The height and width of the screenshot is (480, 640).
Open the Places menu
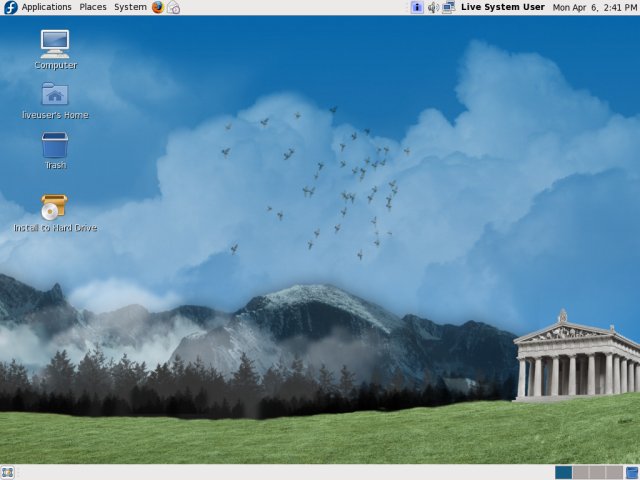93,7
